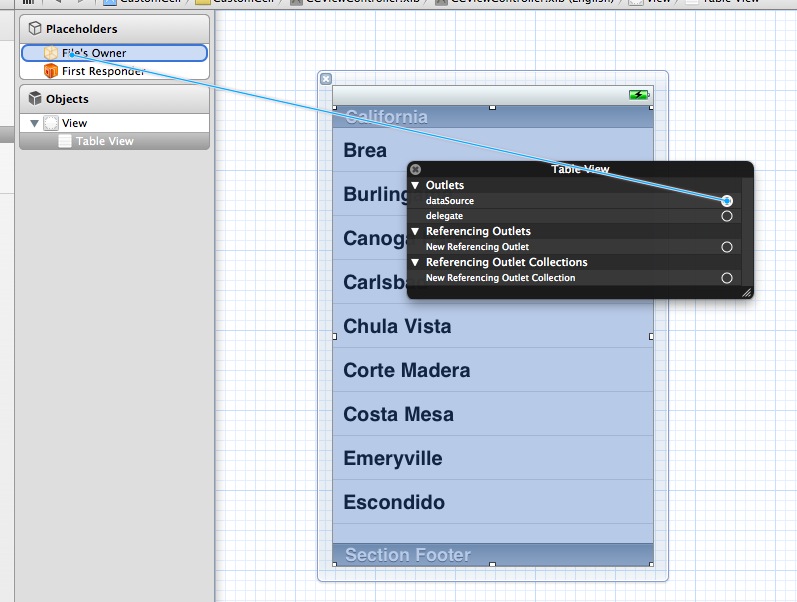Collapse the Outlets section
The image size is (797, 602).
click(416, 185)
